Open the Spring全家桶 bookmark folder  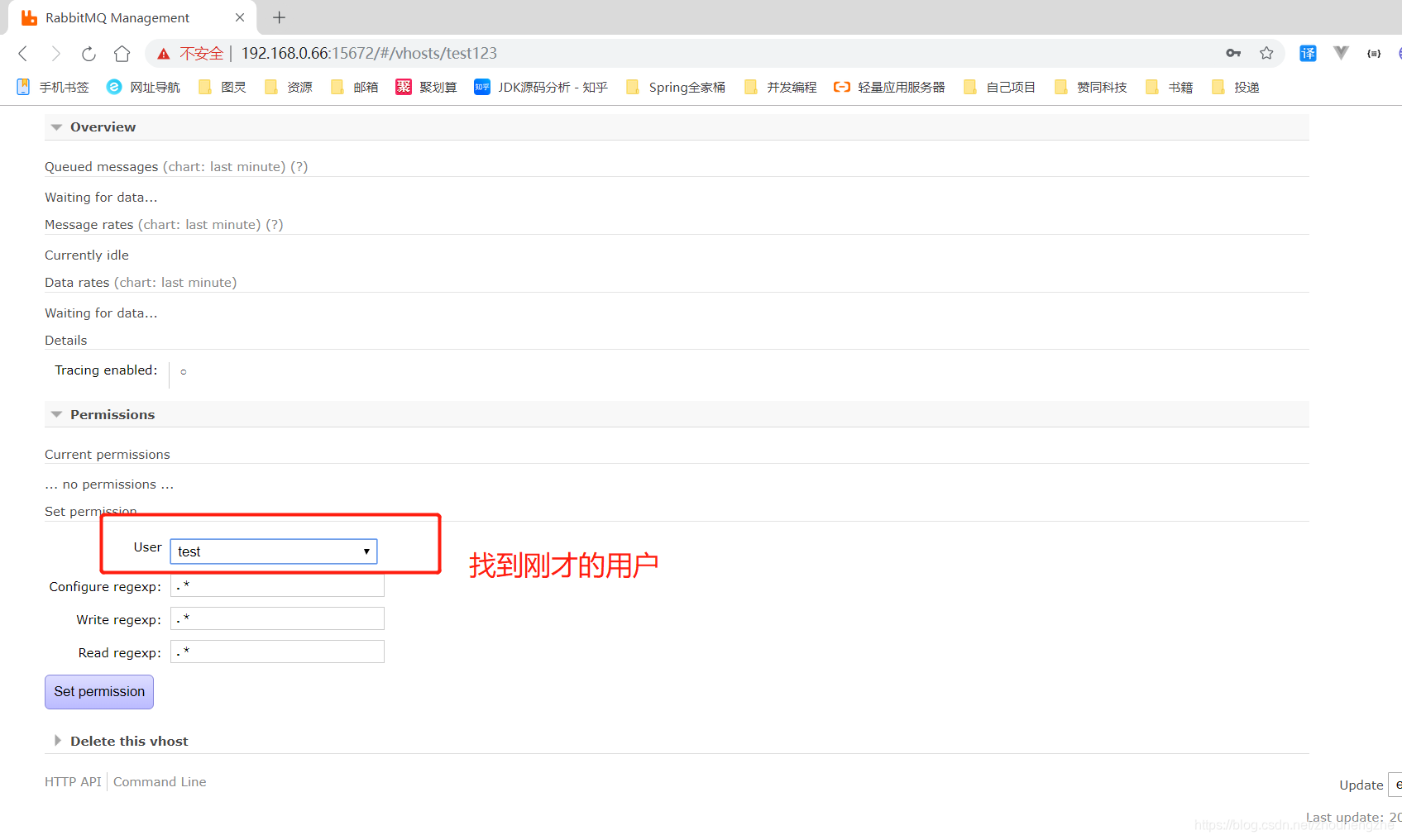[676, 87]
